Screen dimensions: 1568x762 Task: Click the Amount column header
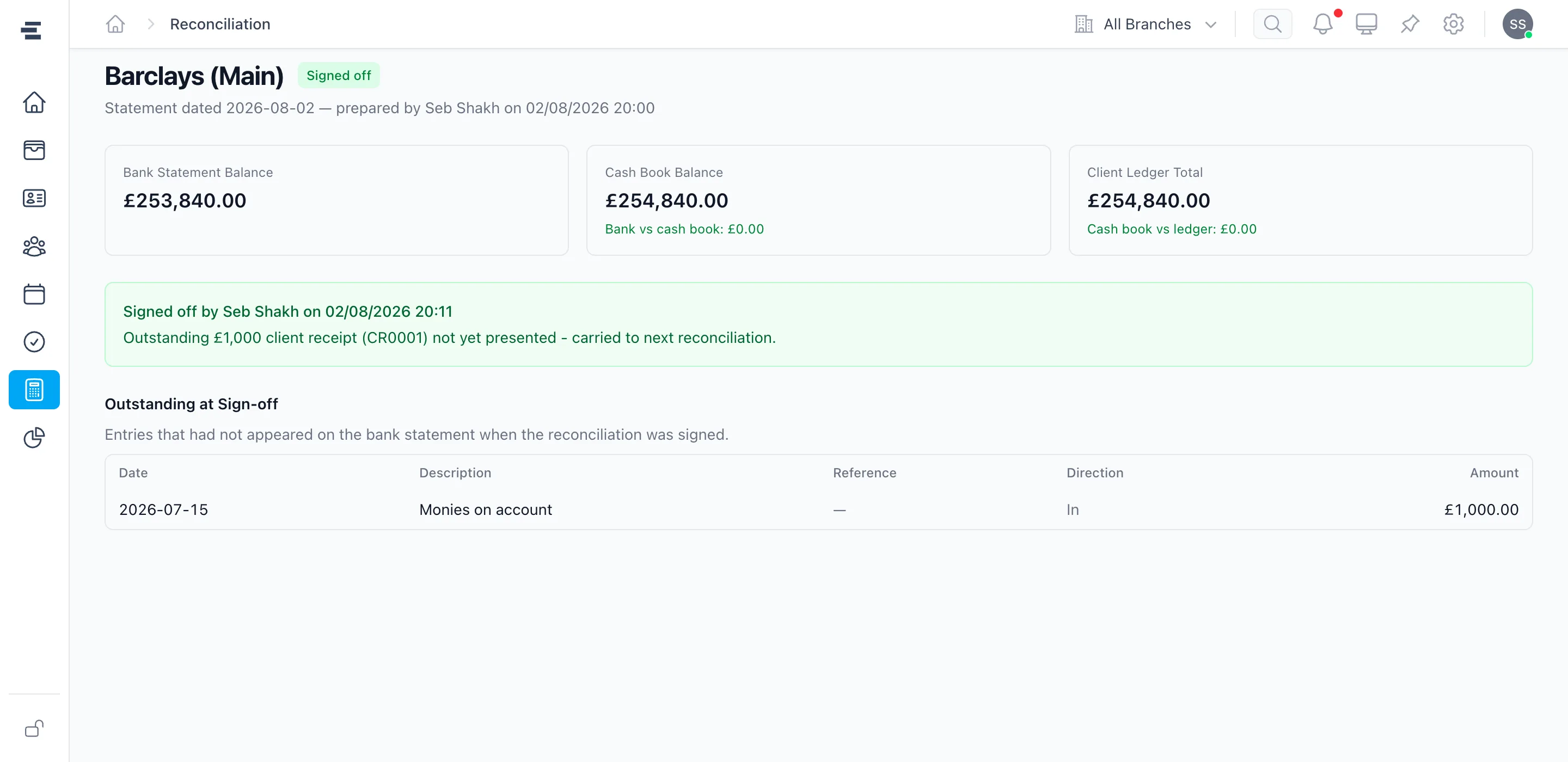1494,472
